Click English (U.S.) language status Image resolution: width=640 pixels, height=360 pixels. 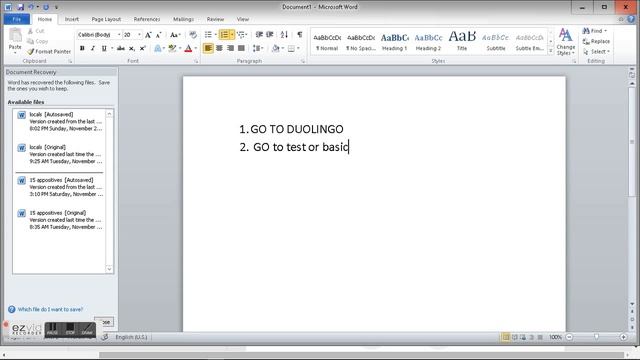point(131,337)
